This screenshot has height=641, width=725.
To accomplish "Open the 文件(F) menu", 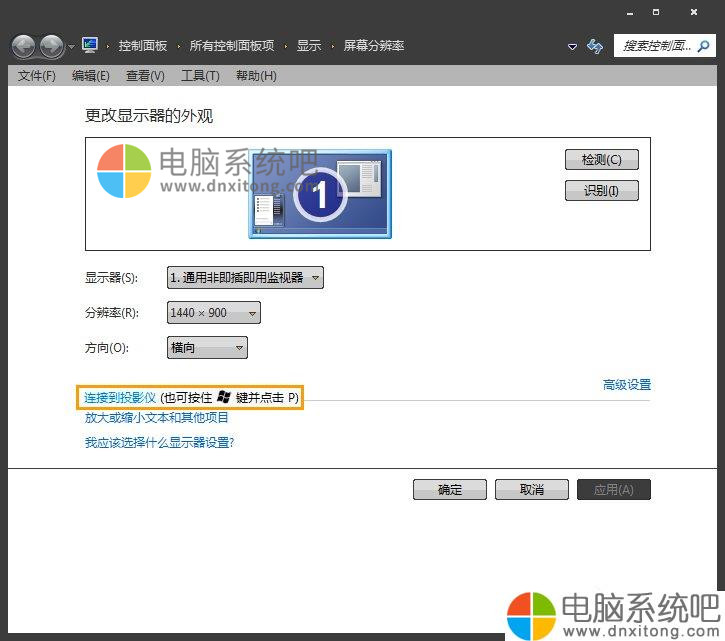I will tap(37, 75).
